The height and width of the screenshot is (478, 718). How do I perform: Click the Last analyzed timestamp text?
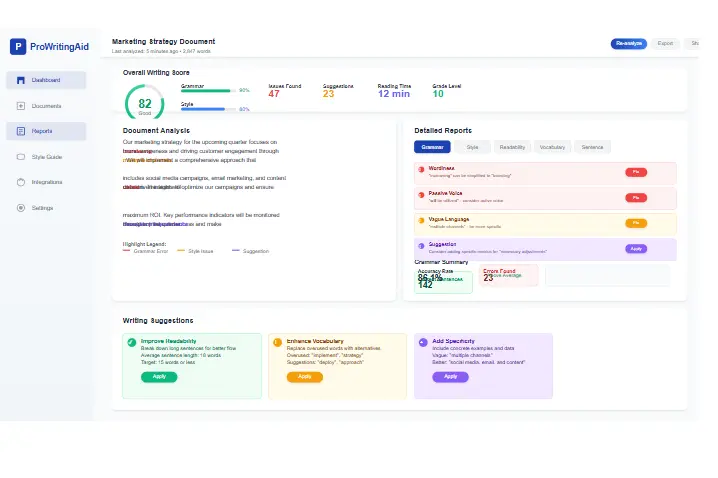click(161, 51)
